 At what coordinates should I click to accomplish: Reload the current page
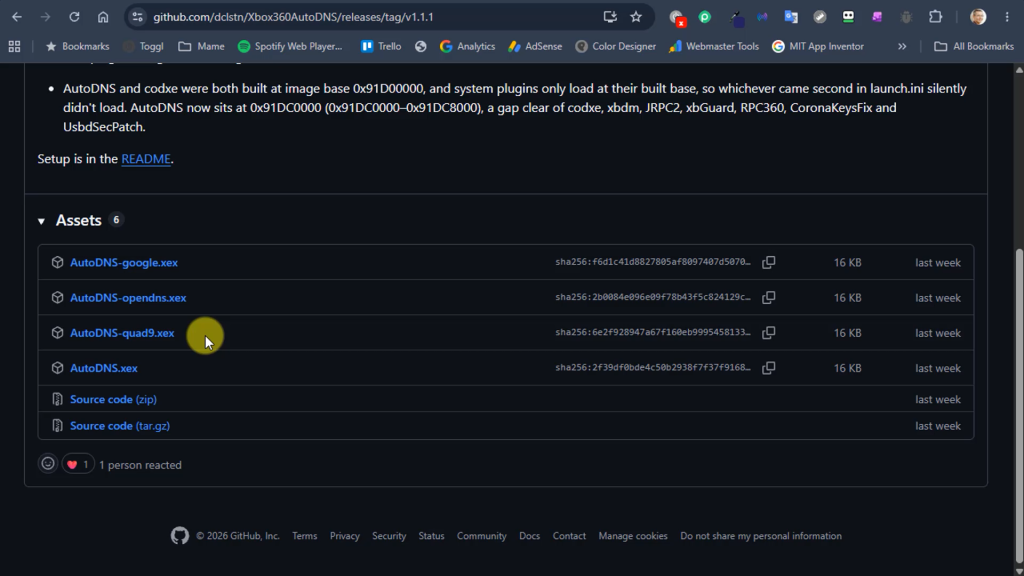[74, 17]
